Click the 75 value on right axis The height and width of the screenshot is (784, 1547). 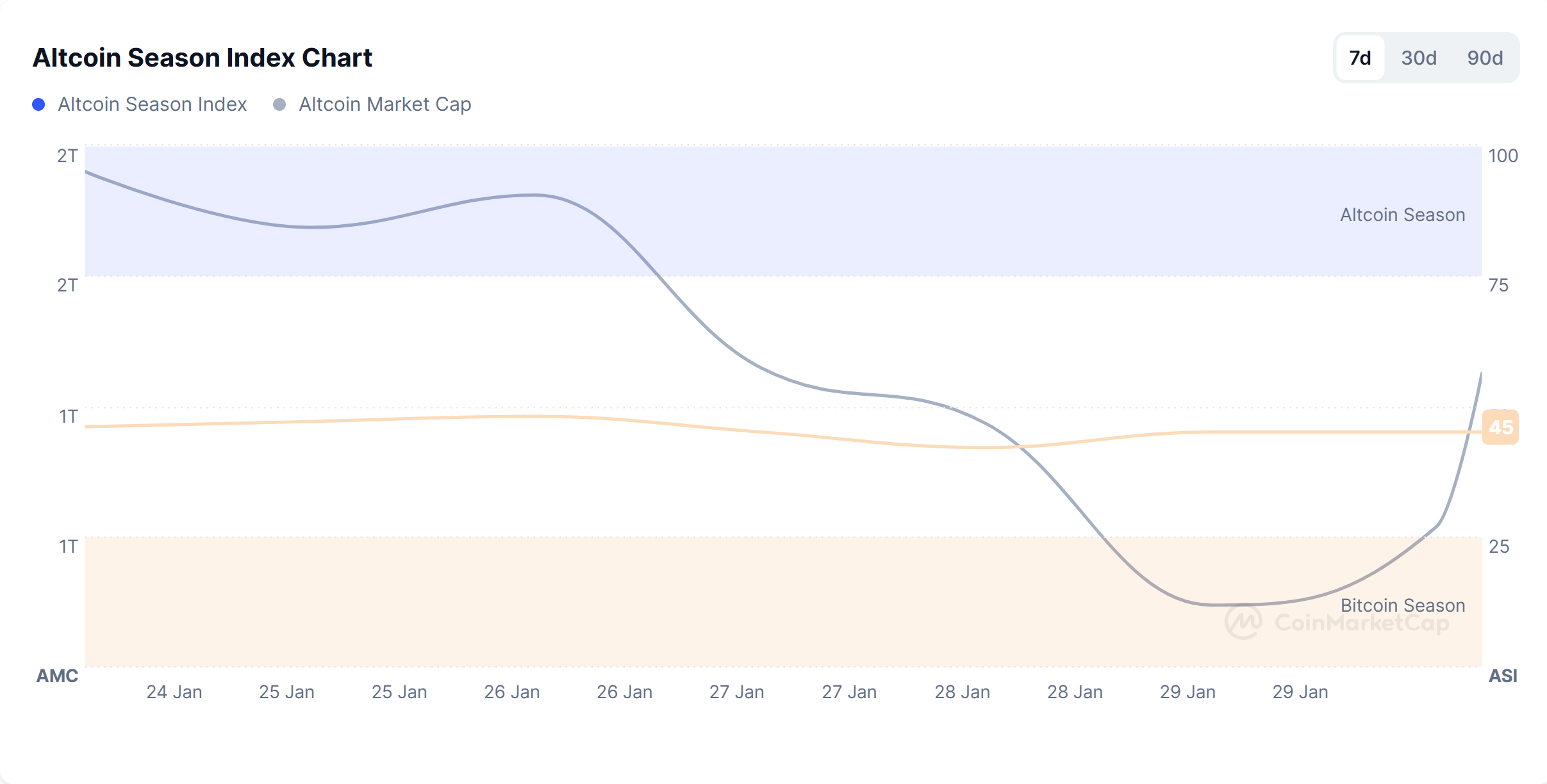coord(1498,285)
